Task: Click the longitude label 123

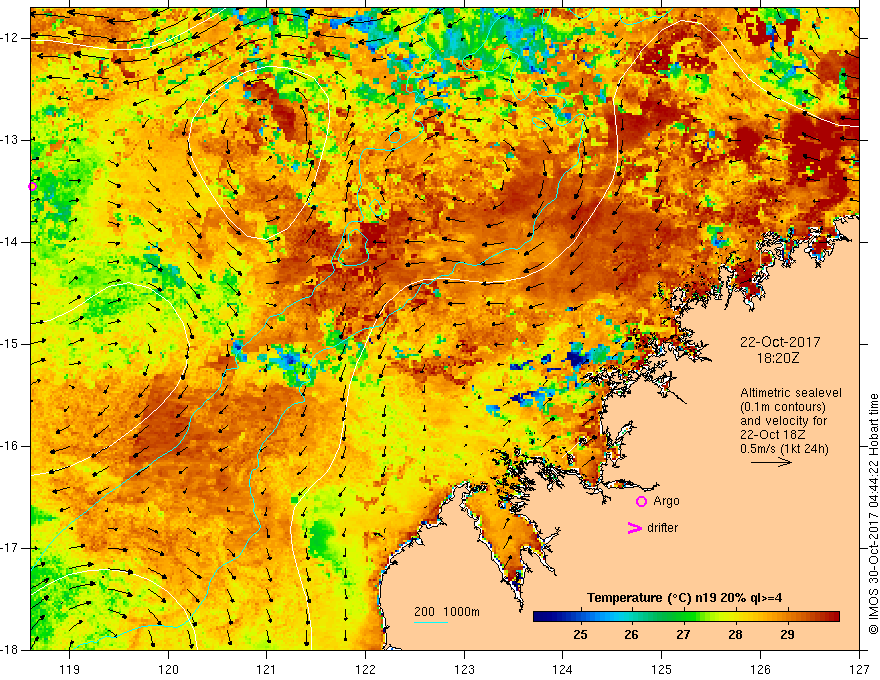Action: click(x=464, y=669)
